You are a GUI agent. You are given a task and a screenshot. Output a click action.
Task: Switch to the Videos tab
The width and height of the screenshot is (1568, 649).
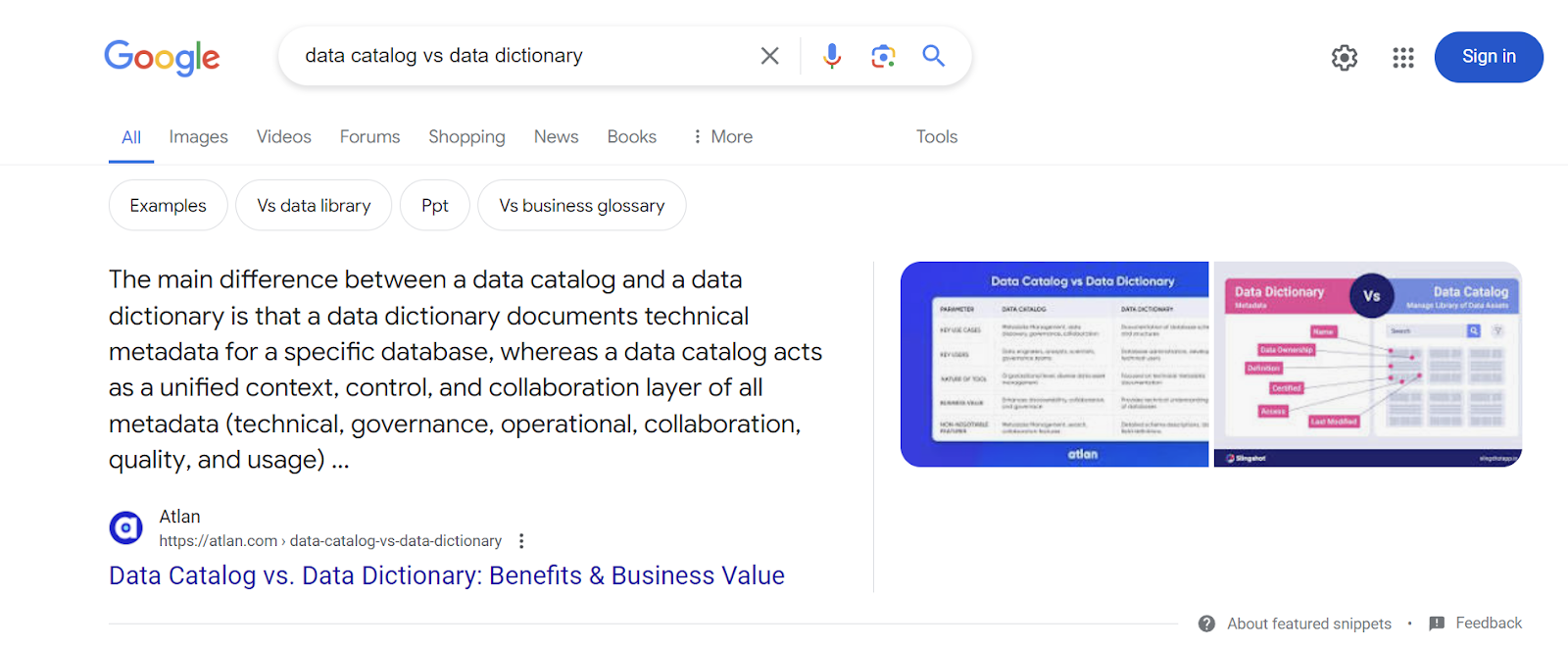pos(284,137)
